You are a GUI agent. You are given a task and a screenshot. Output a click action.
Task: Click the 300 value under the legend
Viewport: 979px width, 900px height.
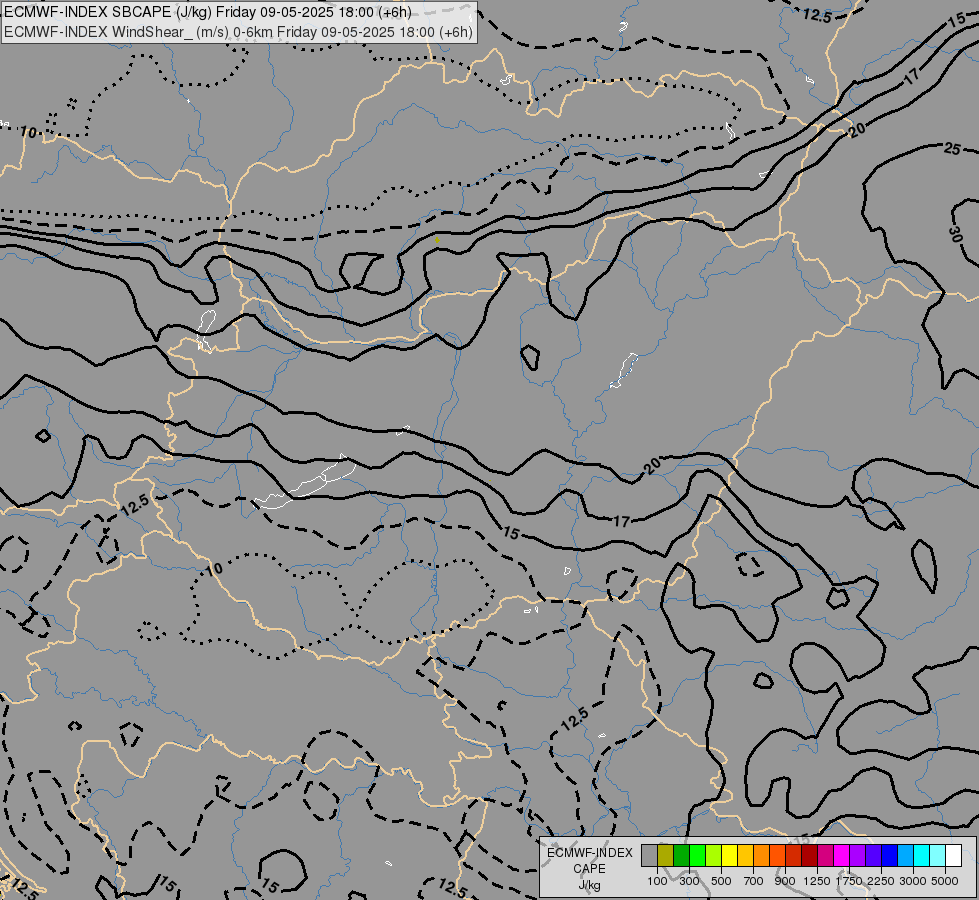689,881
